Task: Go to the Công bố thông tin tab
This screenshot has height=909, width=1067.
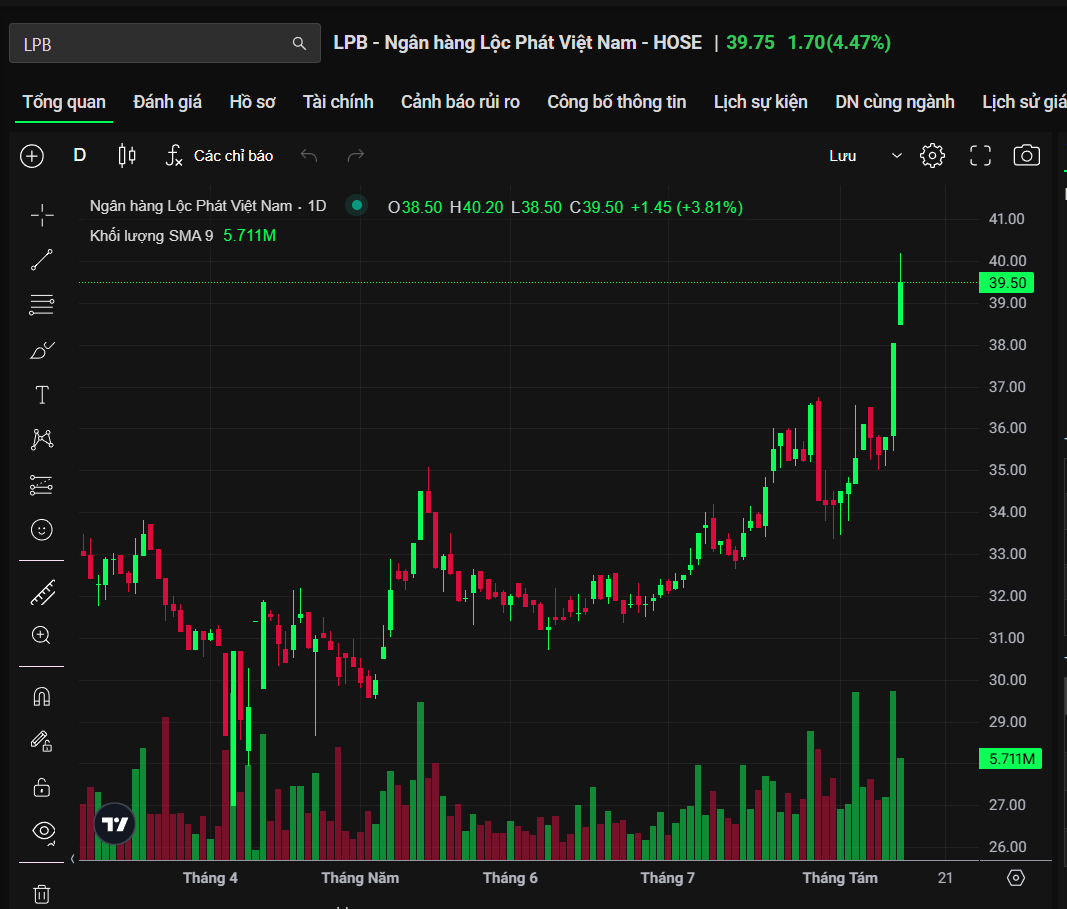Action: click(x=617, y=102)
